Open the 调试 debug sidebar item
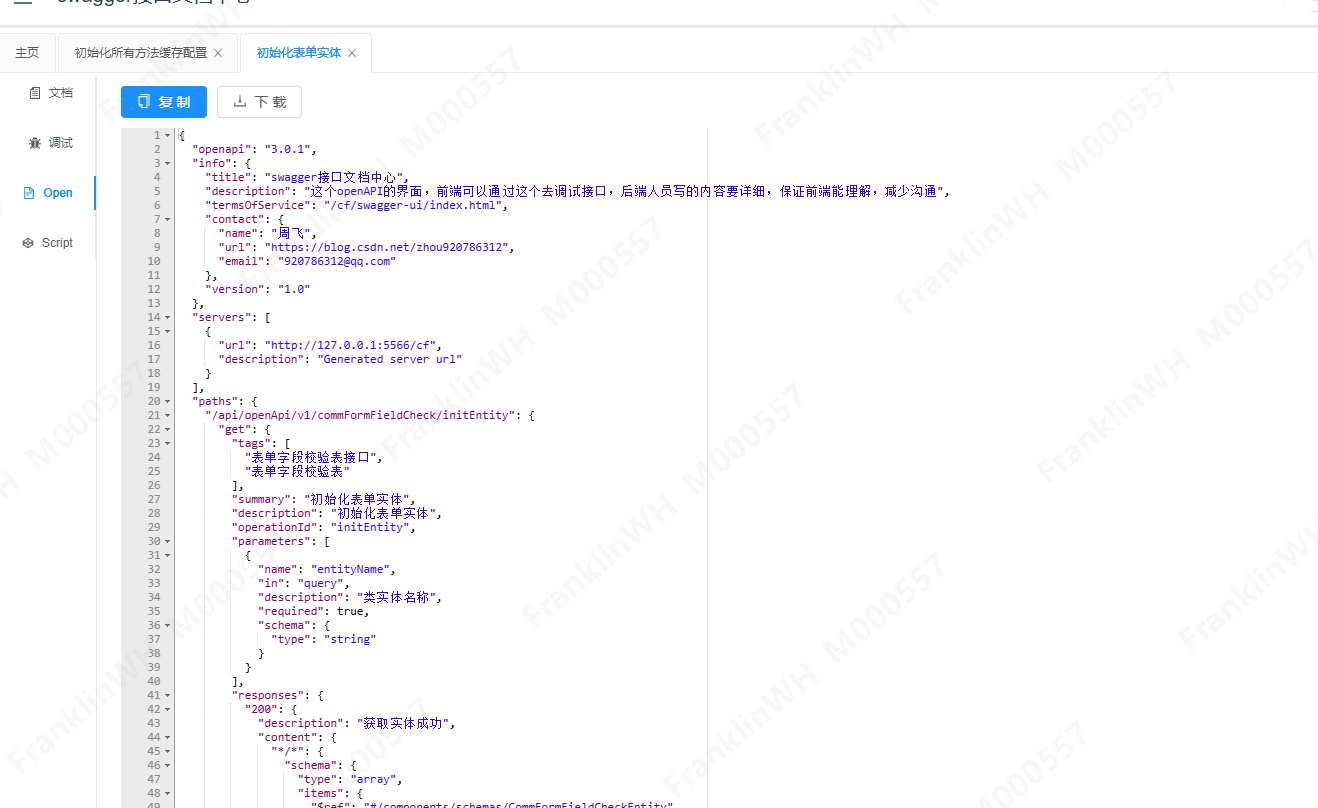 pos(48,143)
